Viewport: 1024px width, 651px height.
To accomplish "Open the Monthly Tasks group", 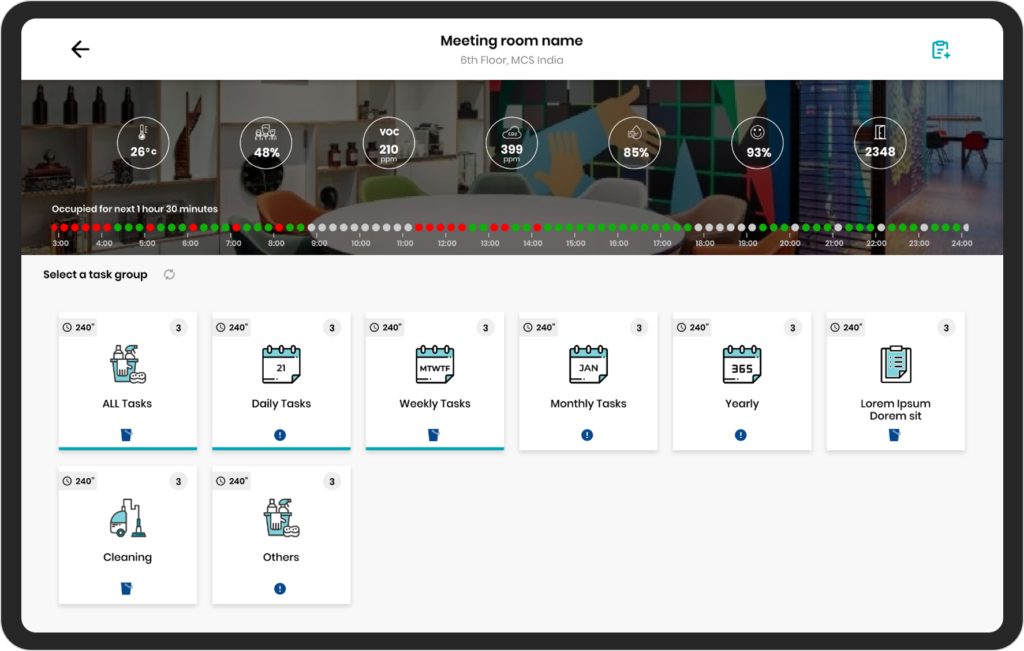I will coord(588,380).
